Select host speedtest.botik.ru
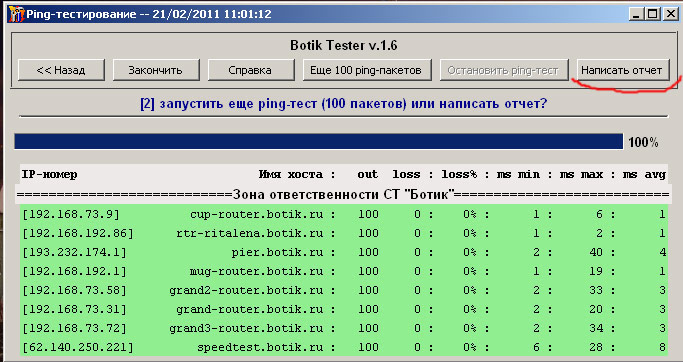 pyautogui.click(x=260, y=347)
